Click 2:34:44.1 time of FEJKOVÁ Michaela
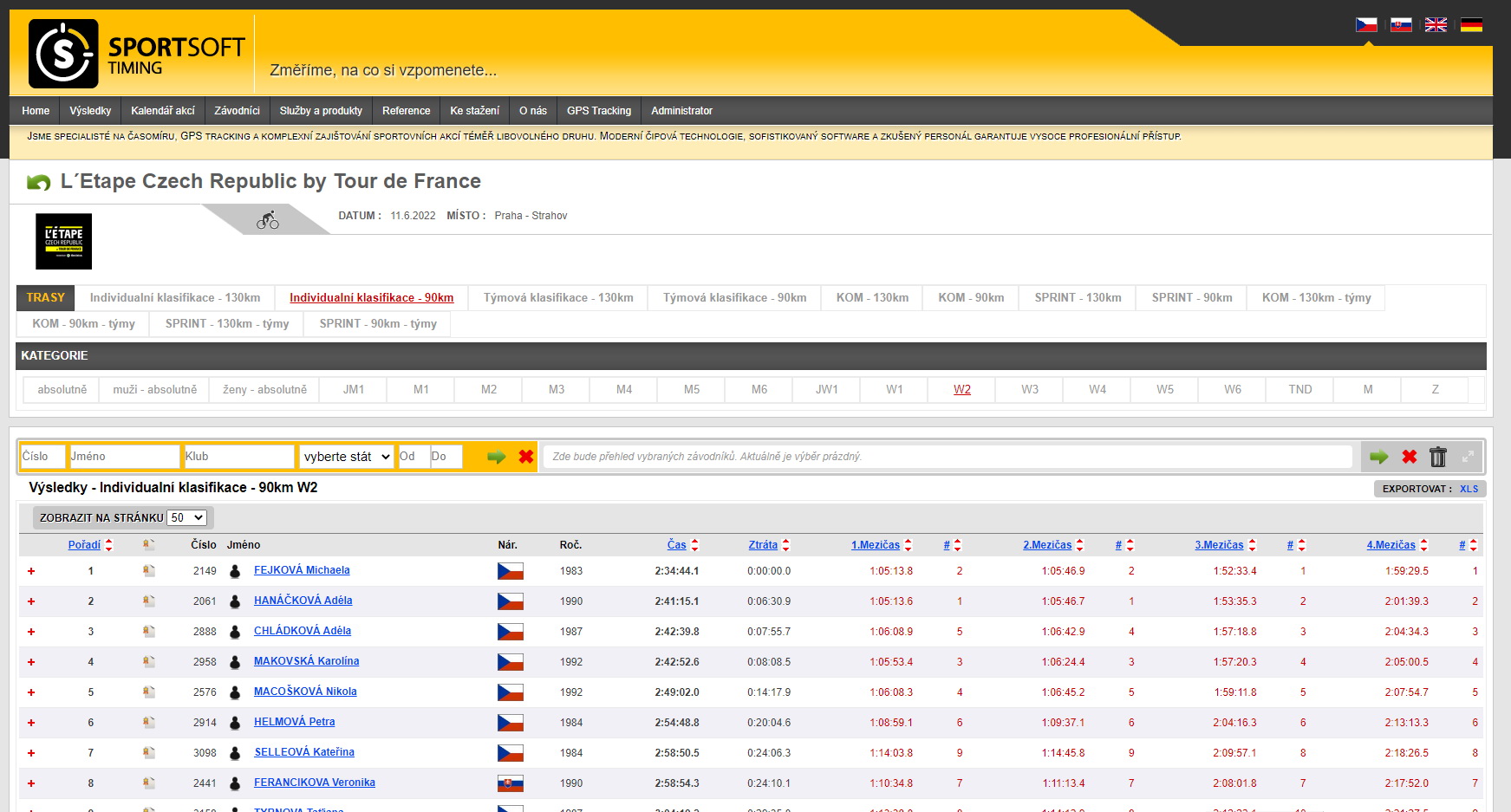The image size is (1511, 812). [676, 571]
